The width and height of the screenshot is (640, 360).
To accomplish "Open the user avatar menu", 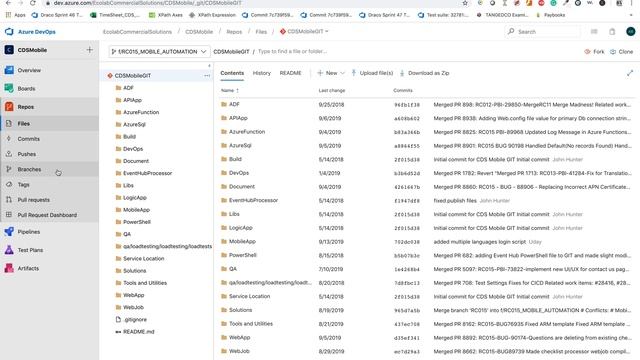I will 631,31.
